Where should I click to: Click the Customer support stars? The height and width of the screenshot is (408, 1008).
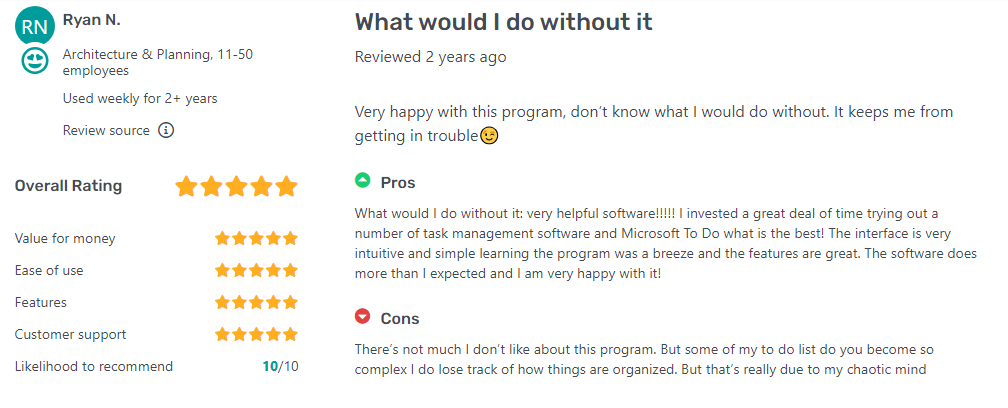[256, 334]
